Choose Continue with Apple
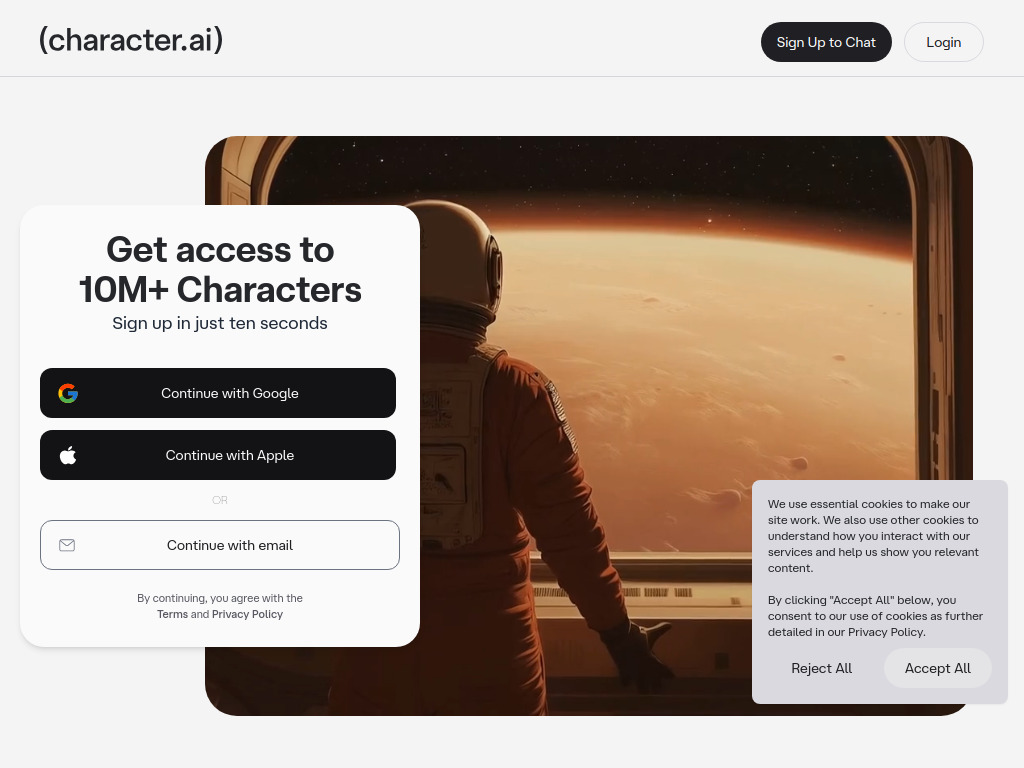 click(218, 455)
